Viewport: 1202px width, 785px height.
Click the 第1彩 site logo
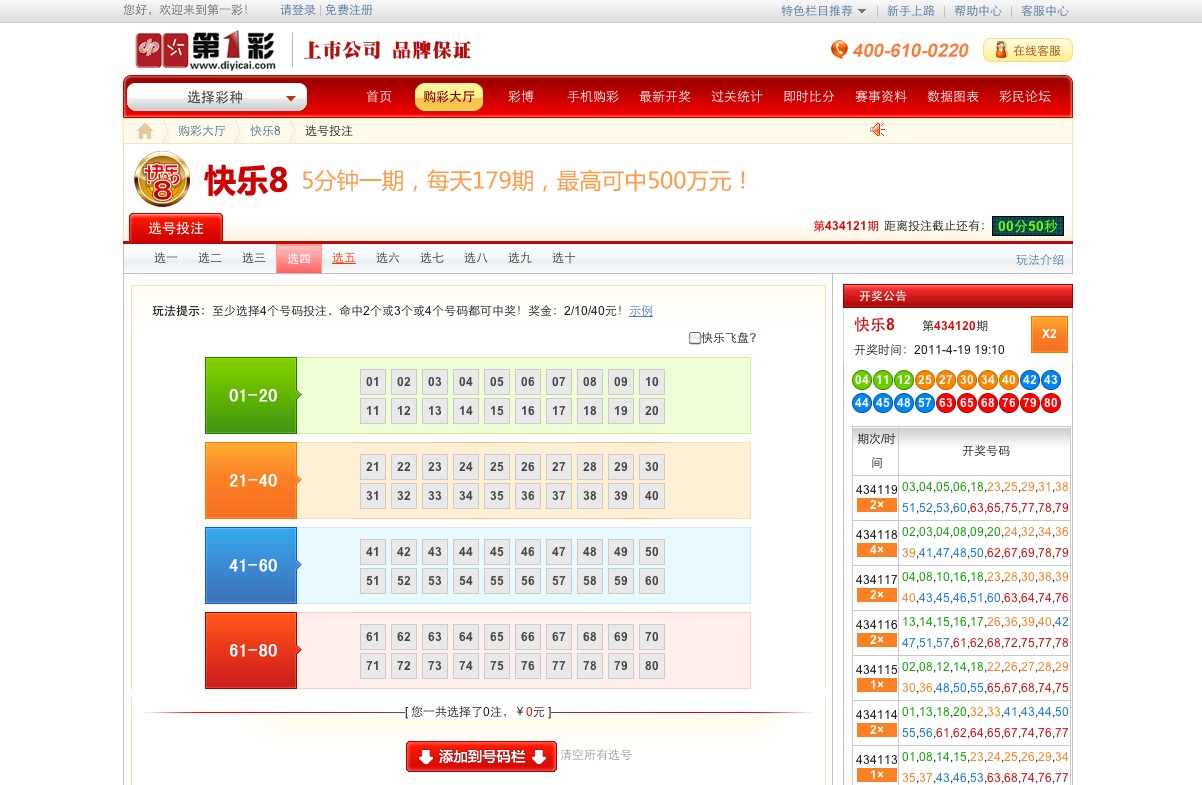[x=206, y=50]
